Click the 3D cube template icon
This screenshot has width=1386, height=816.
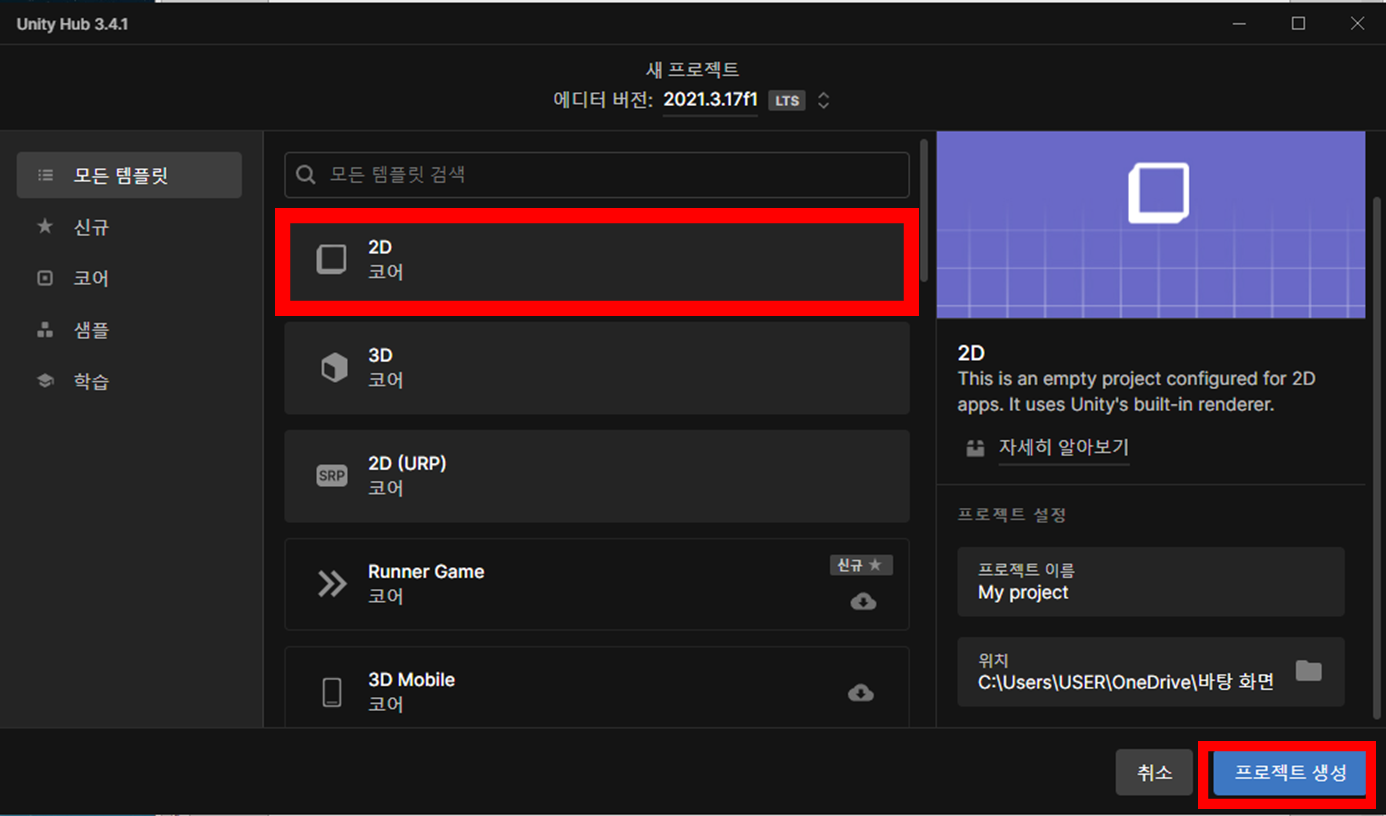point(333,368)
